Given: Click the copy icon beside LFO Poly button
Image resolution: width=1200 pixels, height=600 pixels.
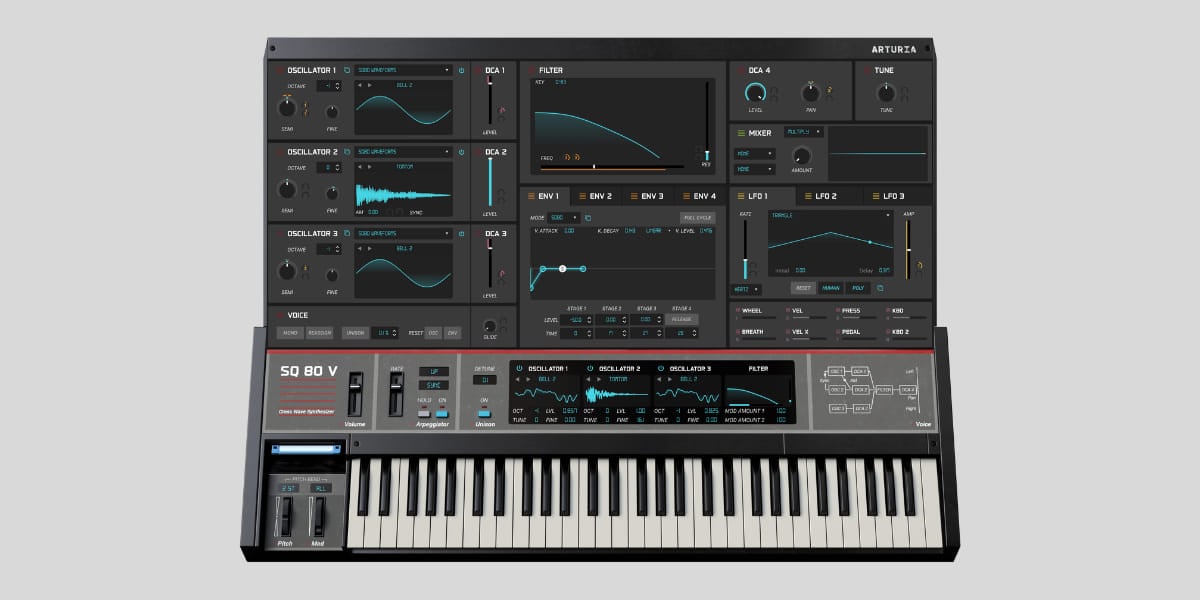Looking at the screenshot, I should click(x=880, y=288).
